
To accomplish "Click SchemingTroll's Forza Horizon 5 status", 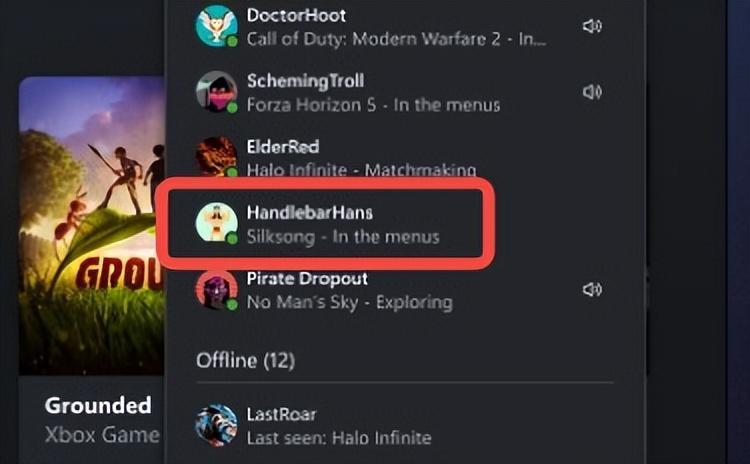I will (374, 105).
